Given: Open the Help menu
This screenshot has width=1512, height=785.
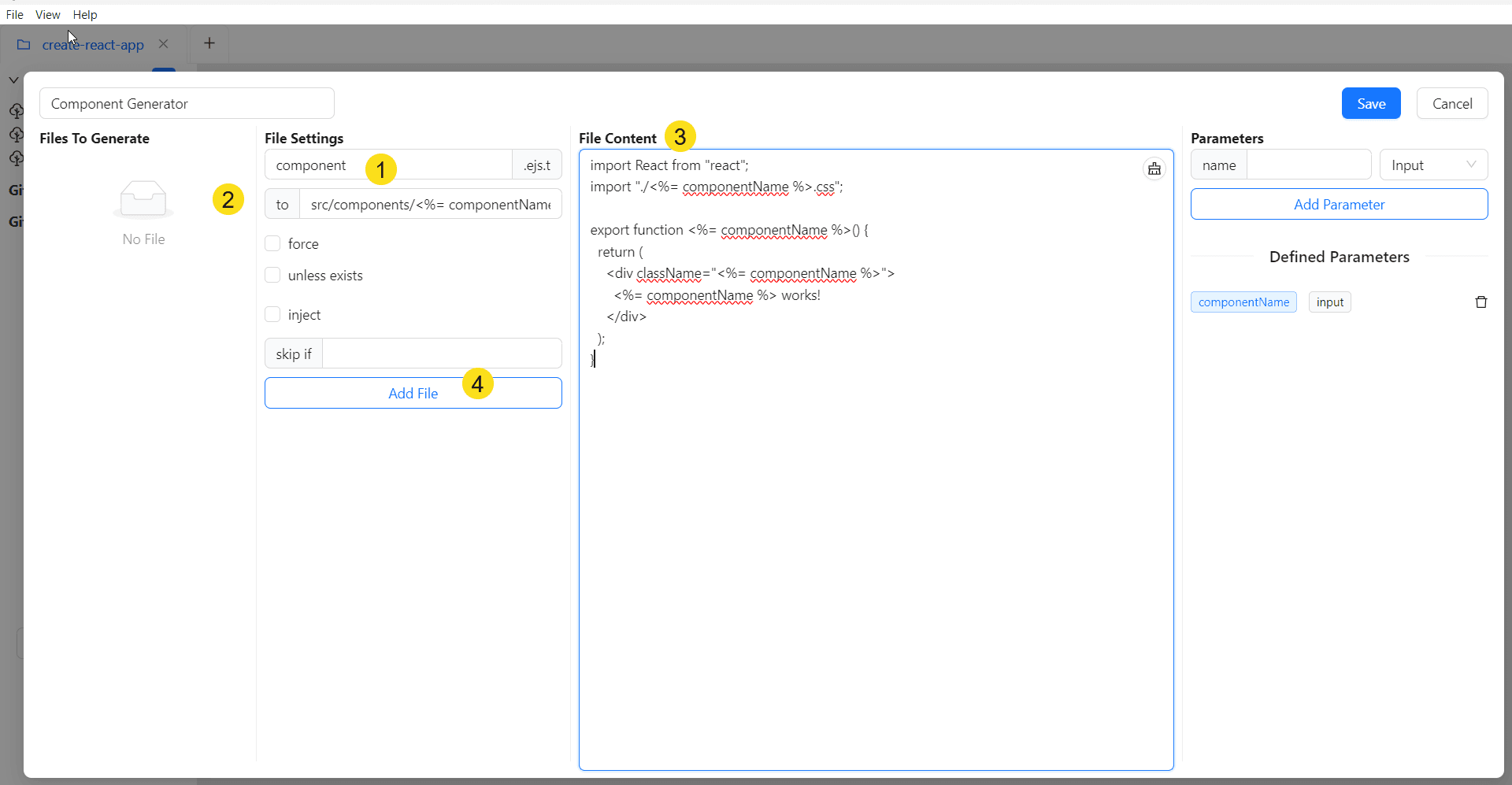Looking at the screenshot, I should pyautogui.click(x=84, y=14).
